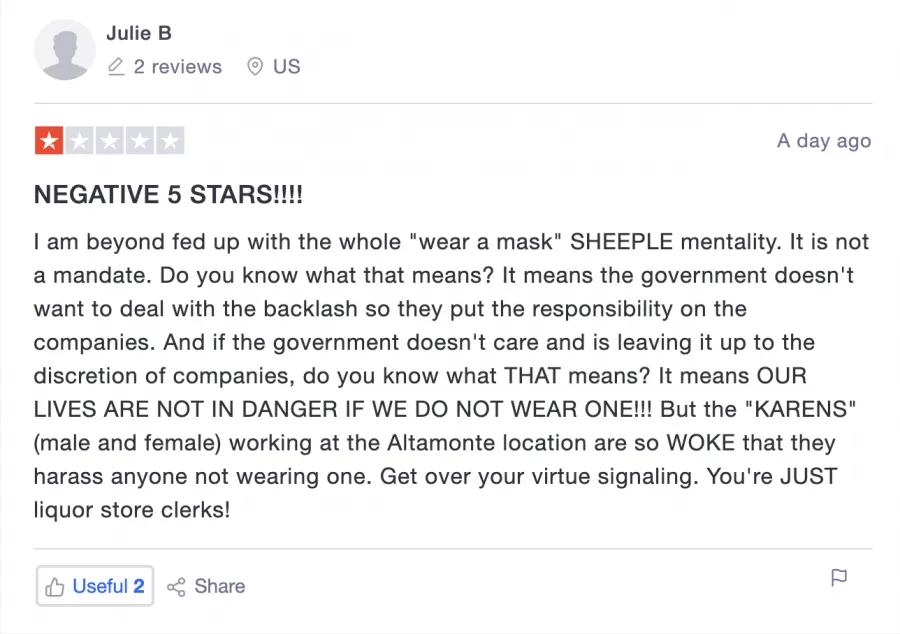Click 'liquor store clerks!' in the review text
900x634 pixels.
(x=132, y=509)
